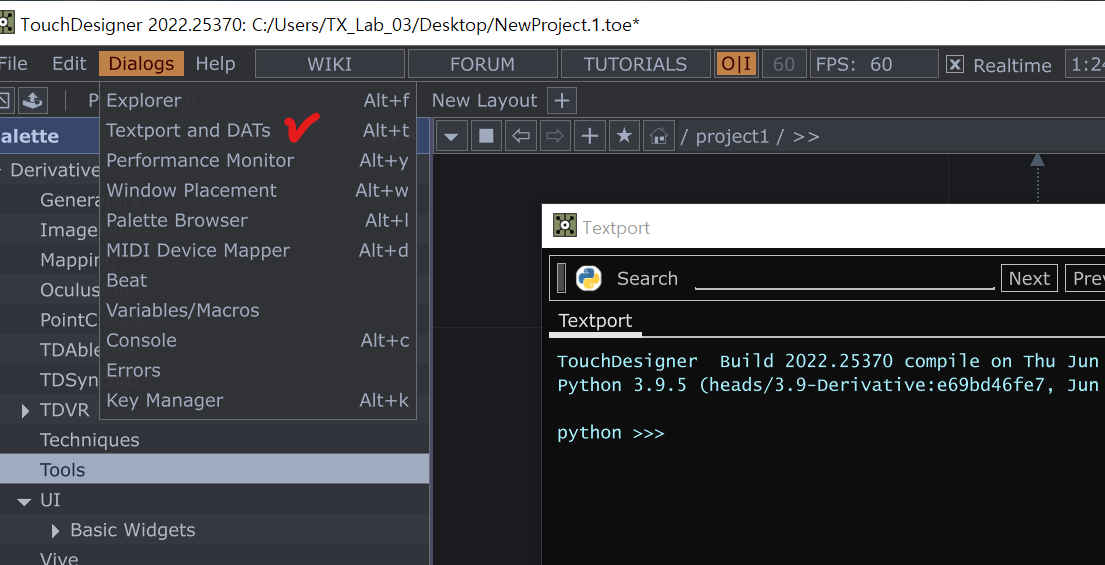1105x565 pixels.
Task: Expand Basic Widgets folder
Action: click(x=56, y=530)
